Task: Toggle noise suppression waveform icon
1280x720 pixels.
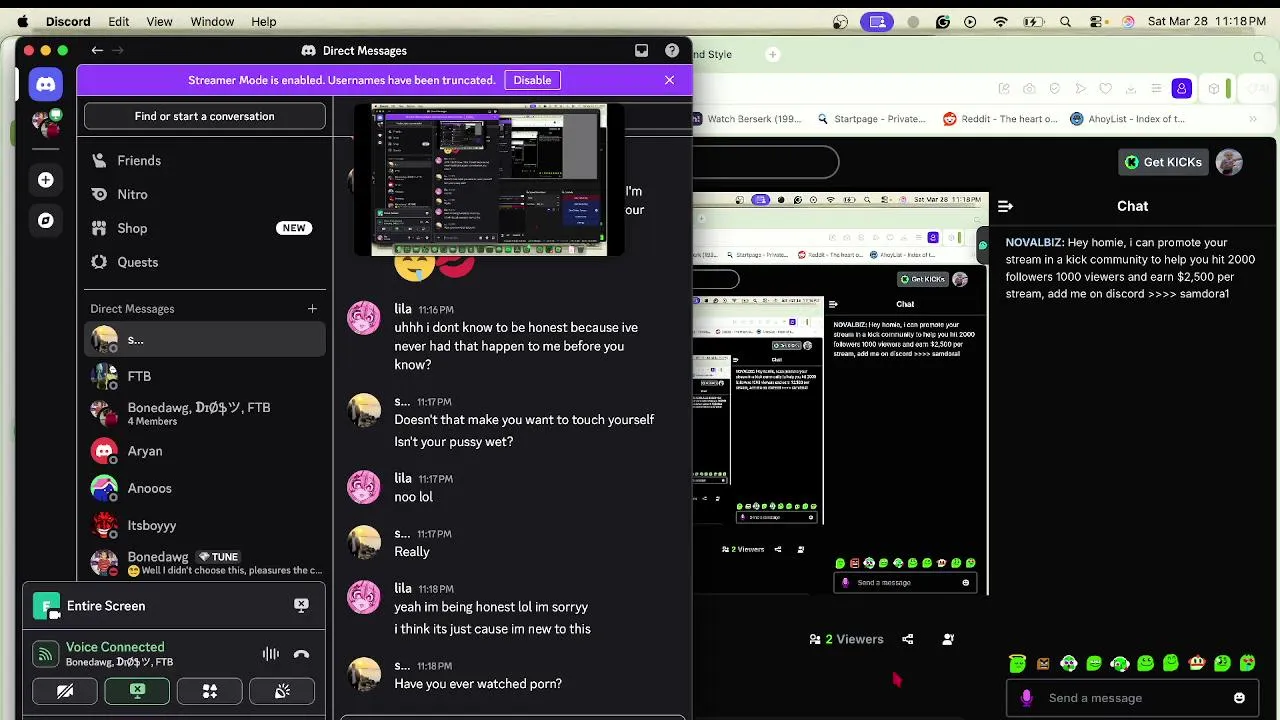Action: click(271, 654)
